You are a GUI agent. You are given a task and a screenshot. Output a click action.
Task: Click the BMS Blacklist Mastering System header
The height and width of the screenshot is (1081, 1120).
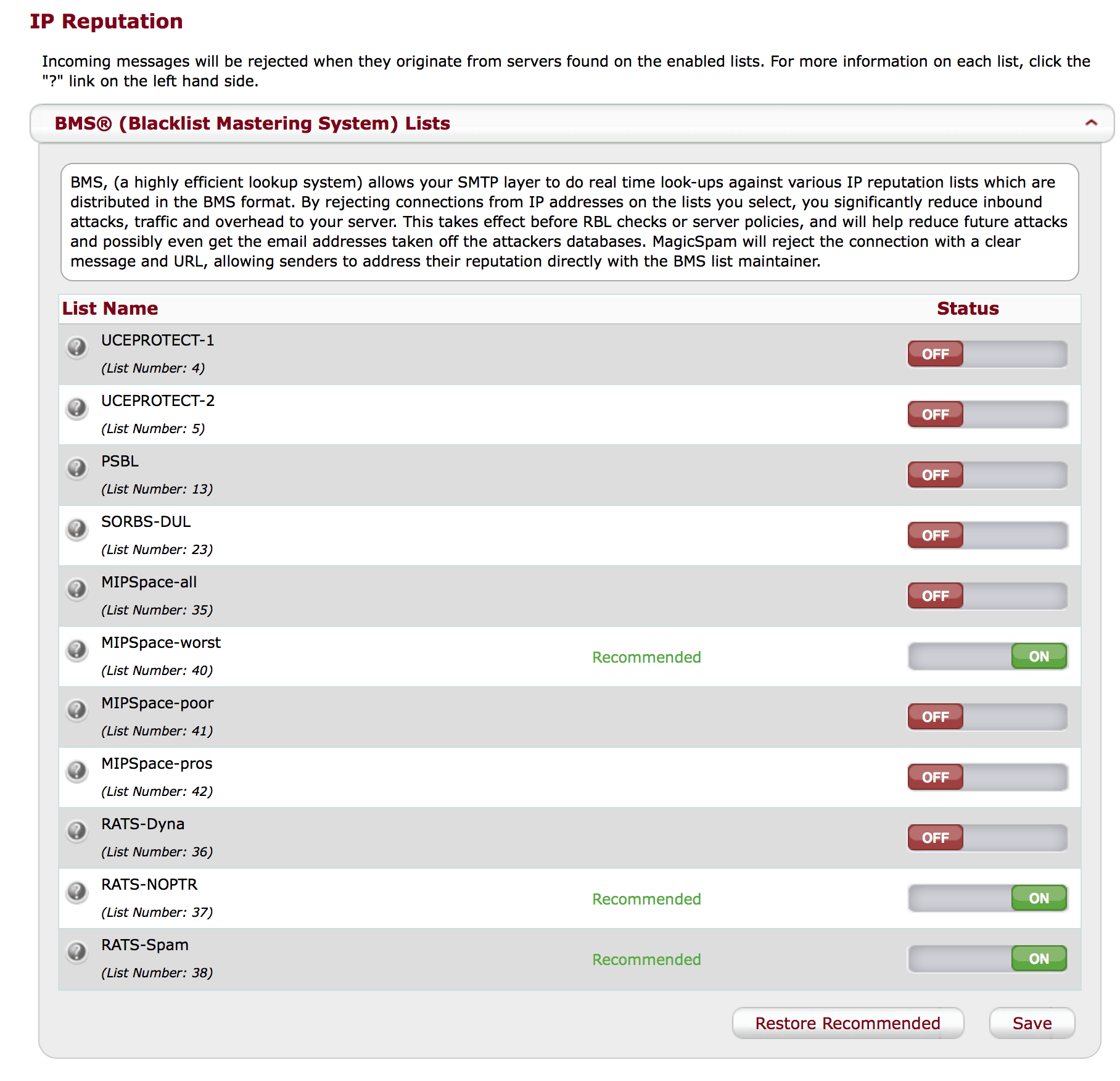252,123
